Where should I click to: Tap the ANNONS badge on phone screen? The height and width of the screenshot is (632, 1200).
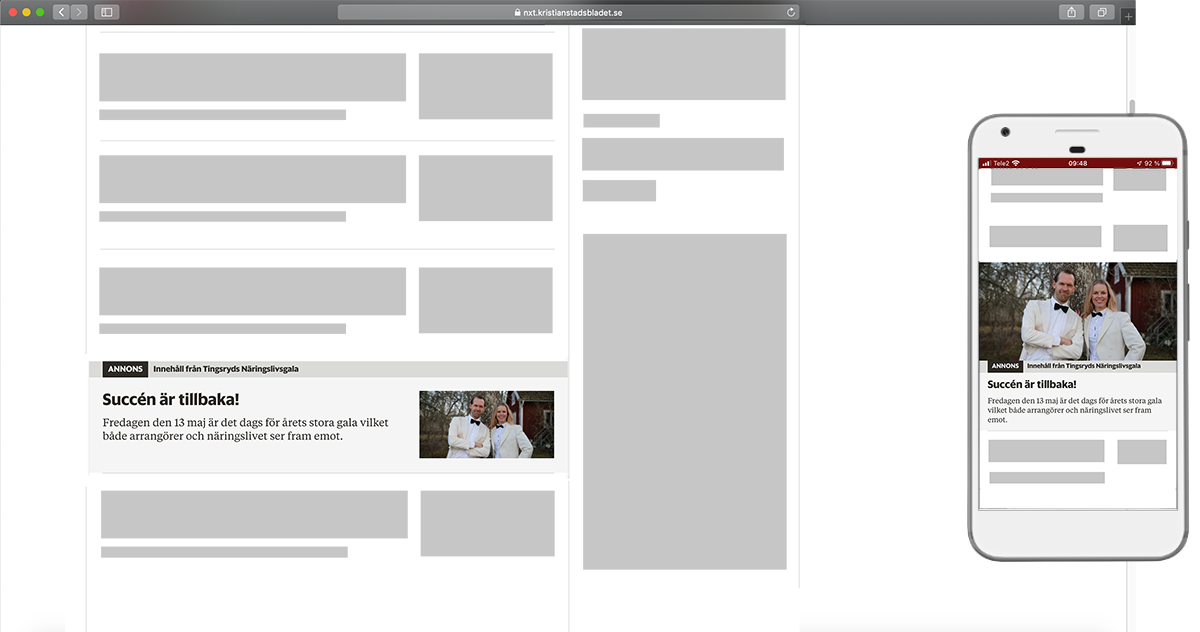[1005, 367]
